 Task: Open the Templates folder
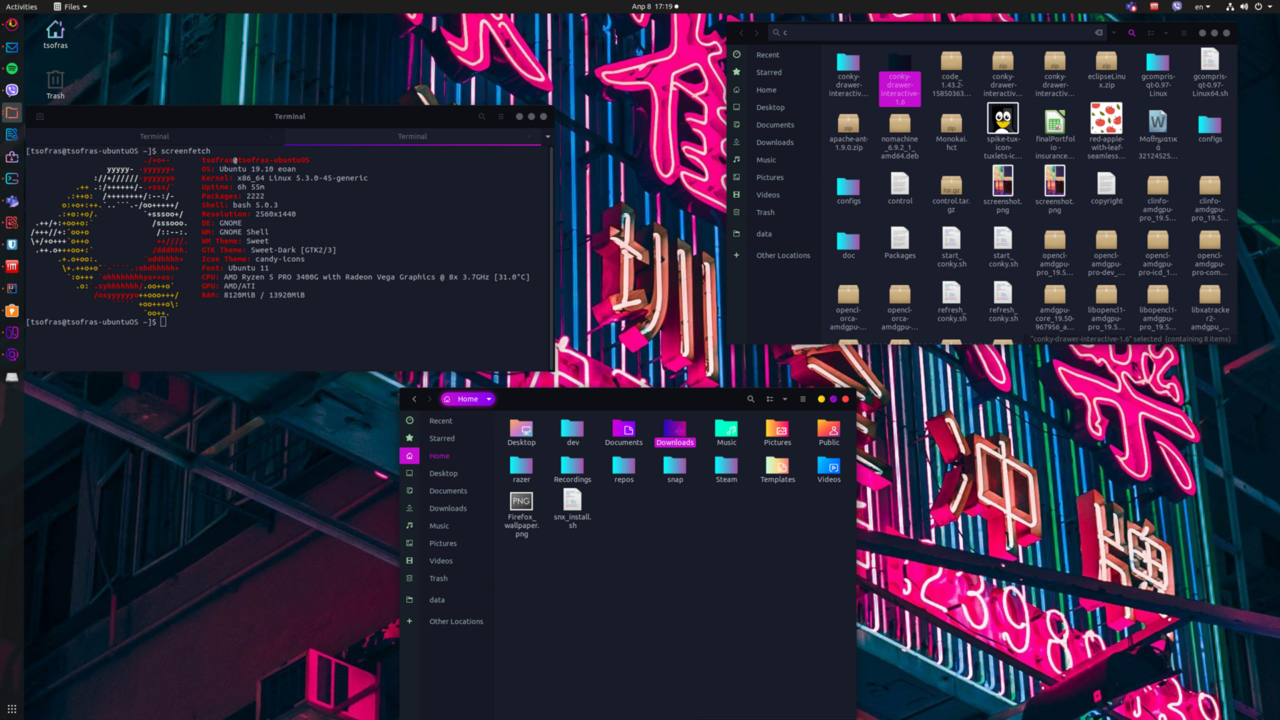(777, 470)
